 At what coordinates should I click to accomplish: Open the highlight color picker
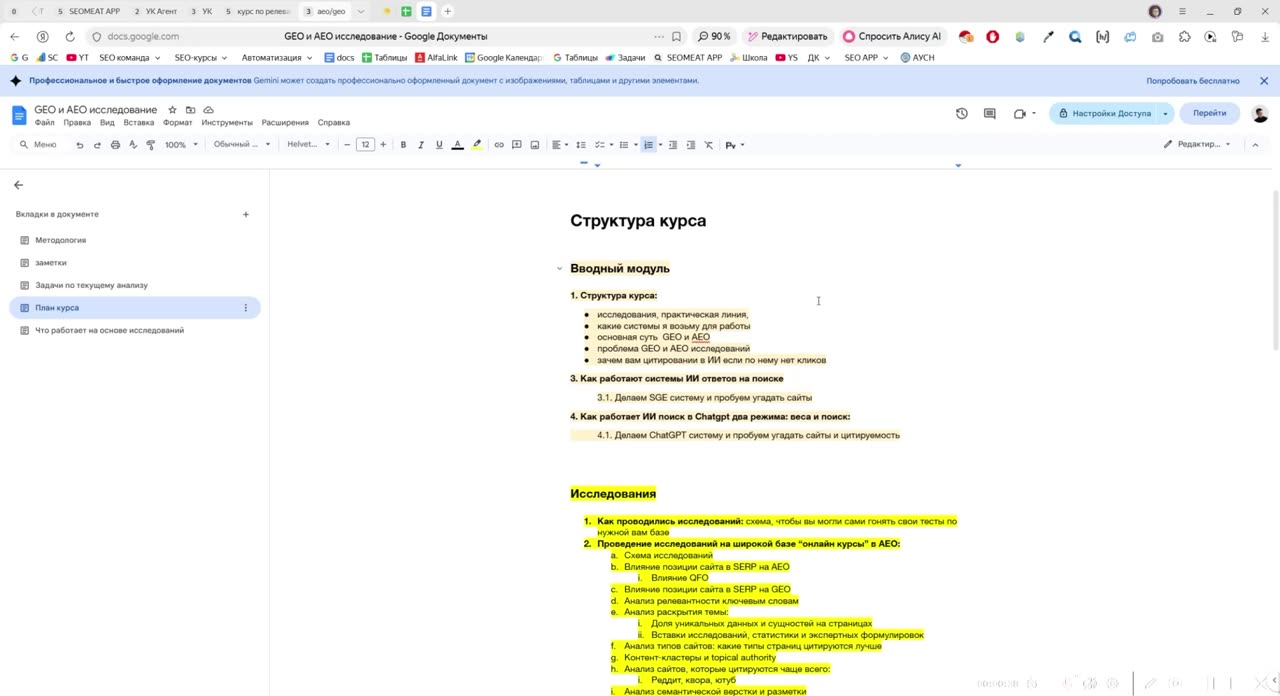(x=476, y=145)
